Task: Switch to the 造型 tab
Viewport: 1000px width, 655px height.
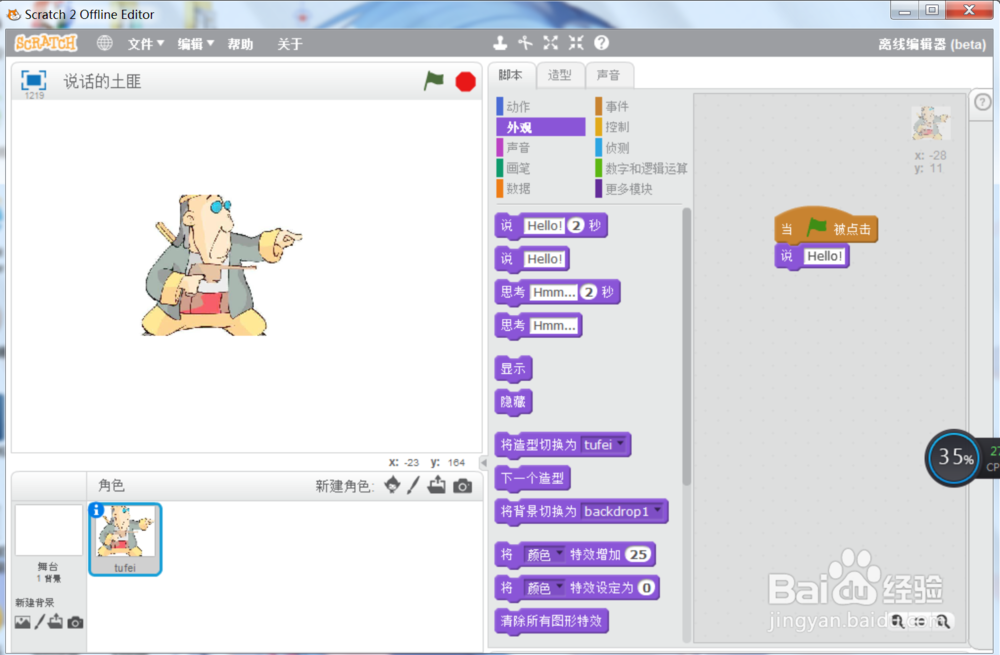Action: tap(560, 75)
